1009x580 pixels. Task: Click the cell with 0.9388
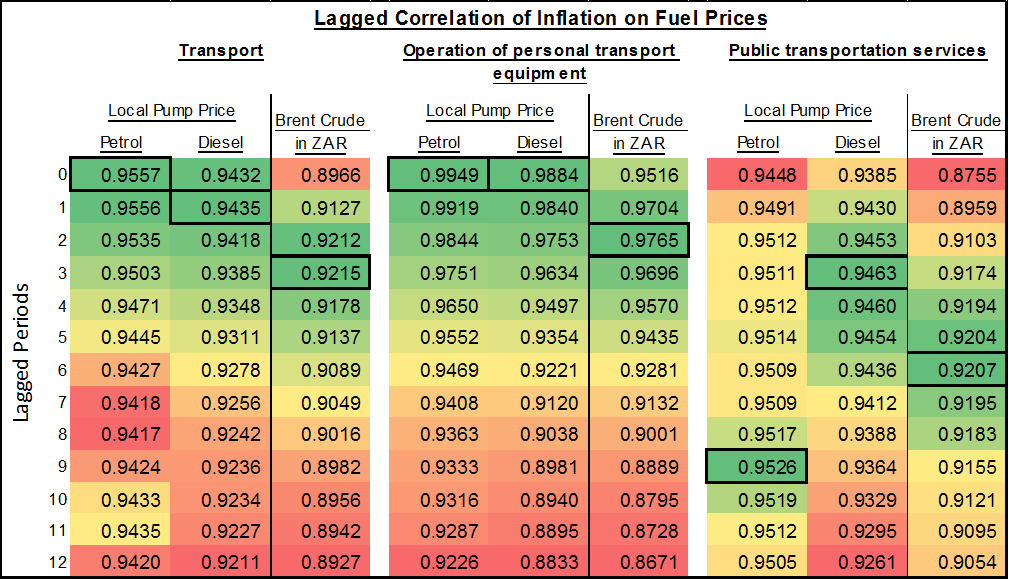click(x=857, y=434)
